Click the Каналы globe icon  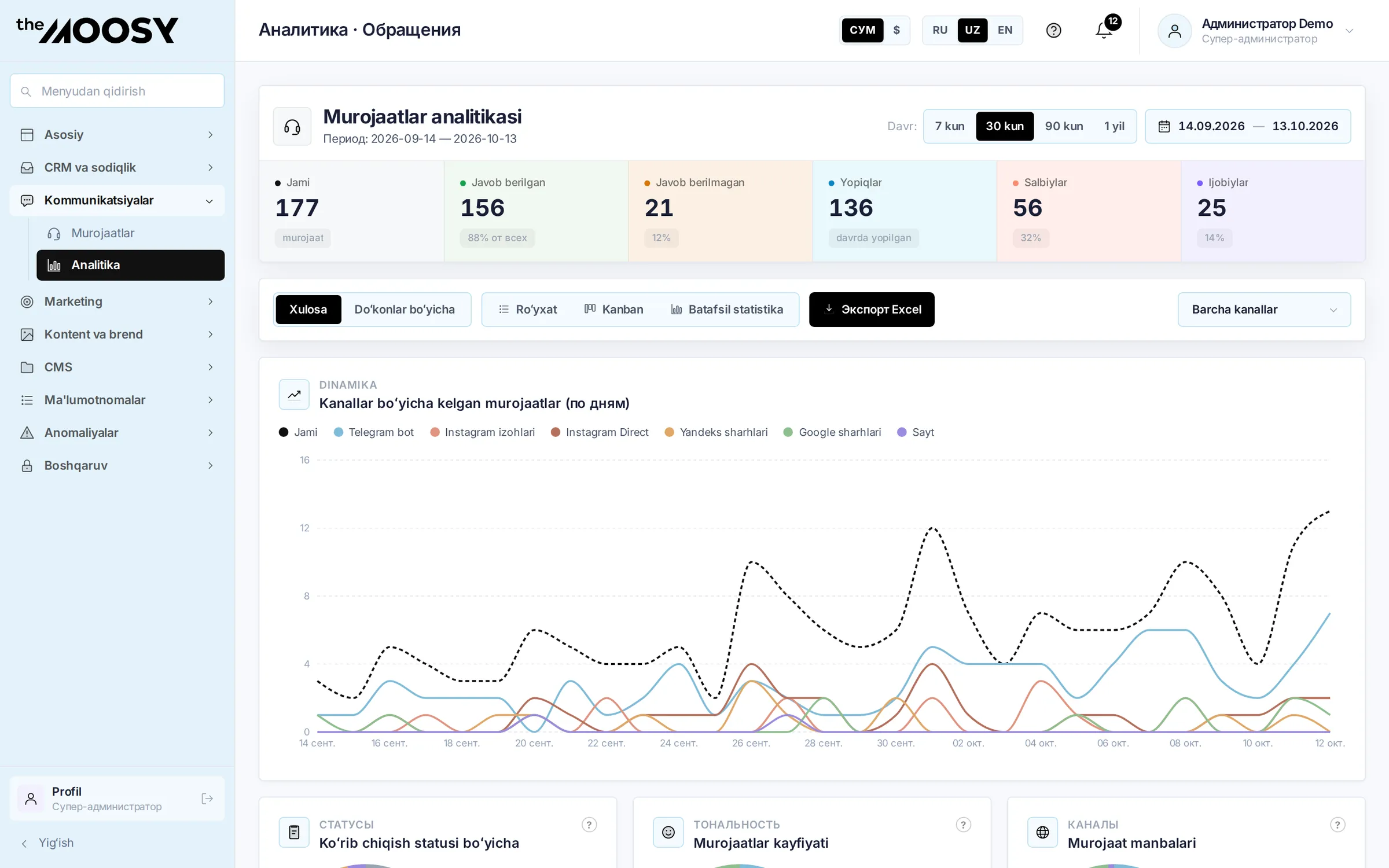[x=1043, y=832]
